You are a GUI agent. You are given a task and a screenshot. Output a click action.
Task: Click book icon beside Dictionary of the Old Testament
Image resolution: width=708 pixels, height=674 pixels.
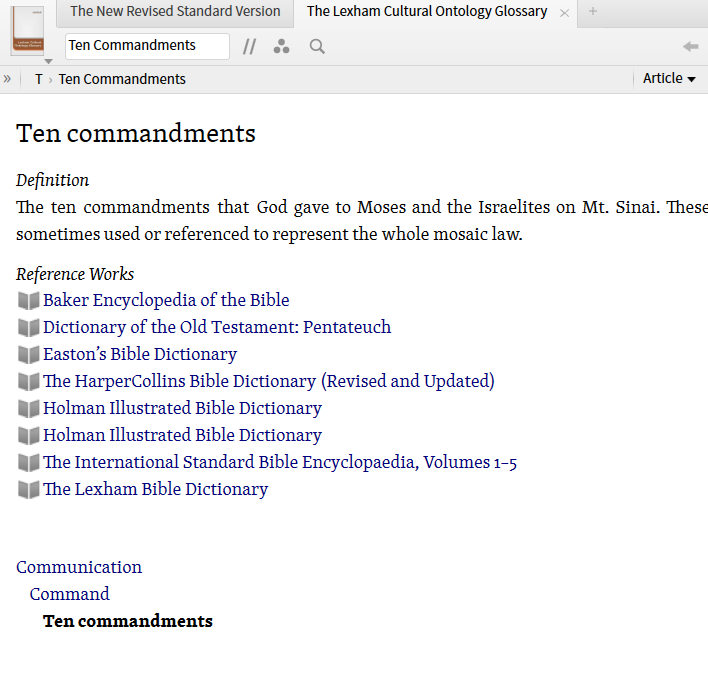[x=28, y=328]
